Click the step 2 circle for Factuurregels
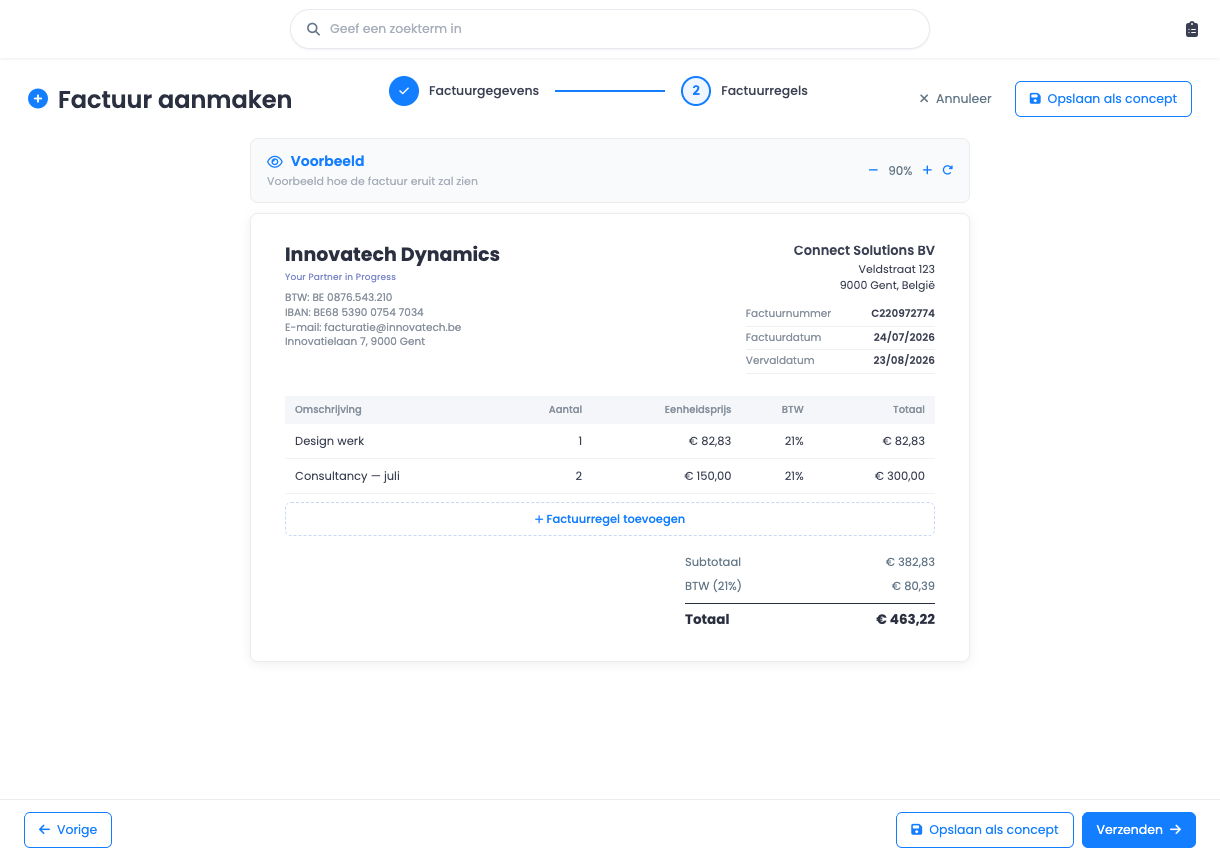Screen dimensions: 1220x860 696,91
